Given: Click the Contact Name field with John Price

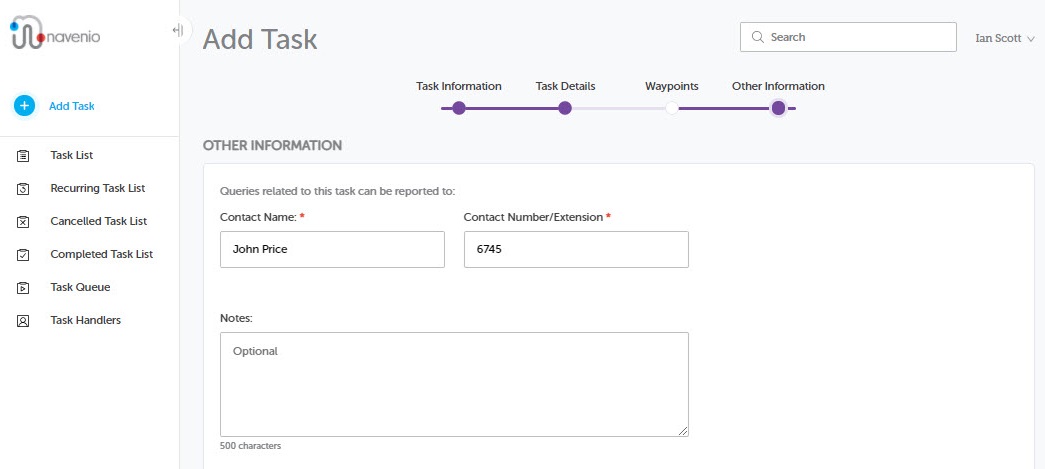Looking at the screenshot, I should tap(332, 249).
